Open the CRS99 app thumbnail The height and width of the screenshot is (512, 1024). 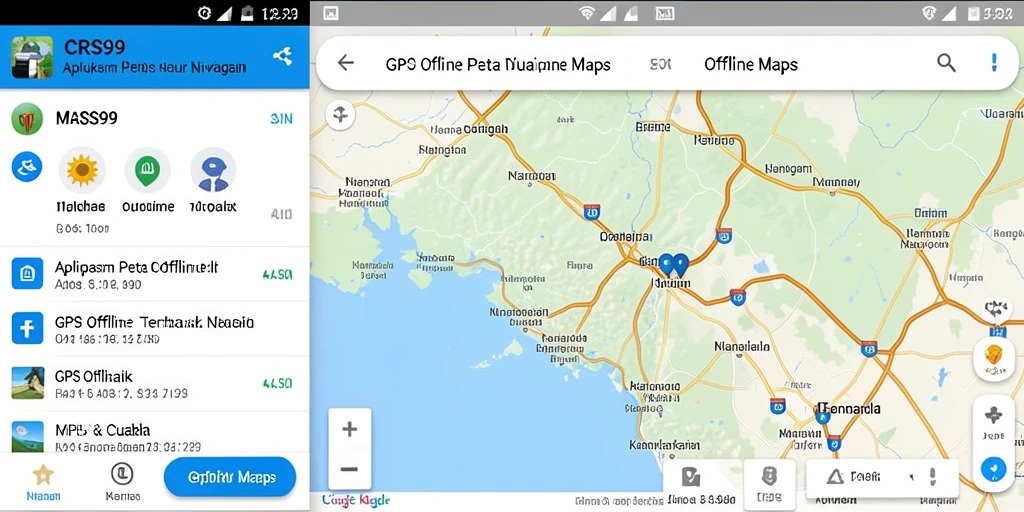coord(32,57)
